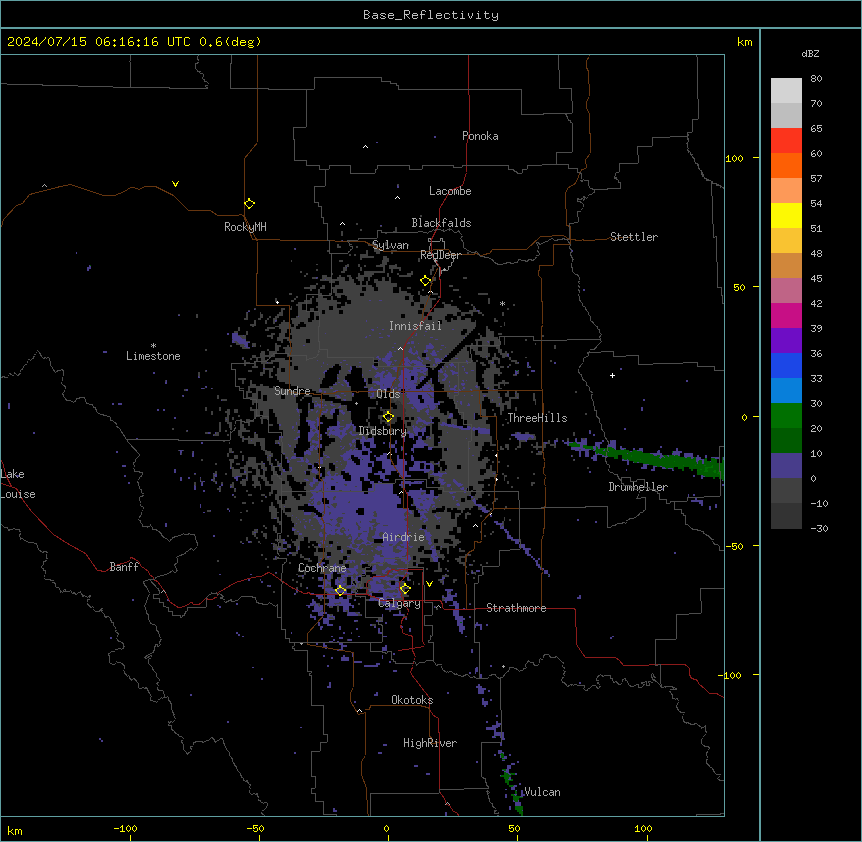
Task: Pick the yellow v marker northeast of Calgary
Action: 429,584
